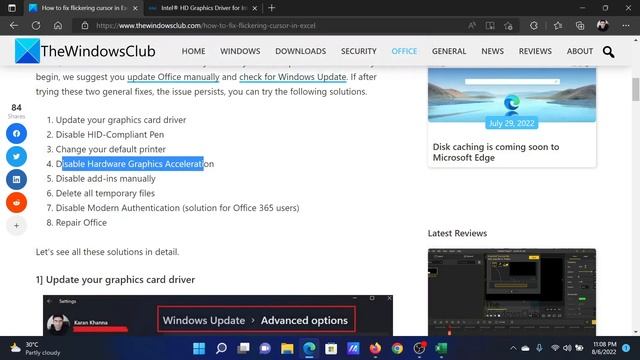Open 'Disk caching is coming soon' article

coord(496,152)
